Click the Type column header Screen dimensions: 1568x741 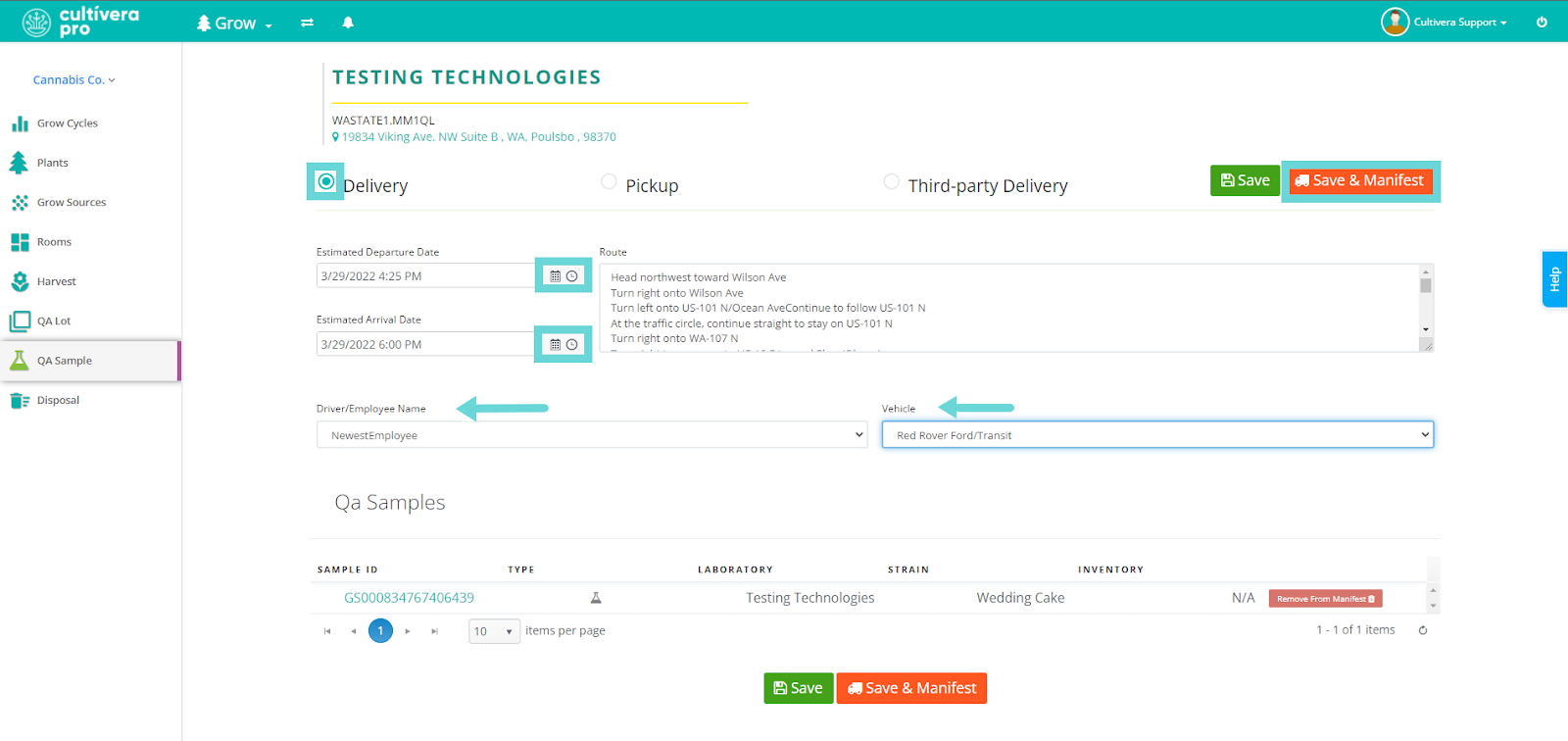pos(520,569)
